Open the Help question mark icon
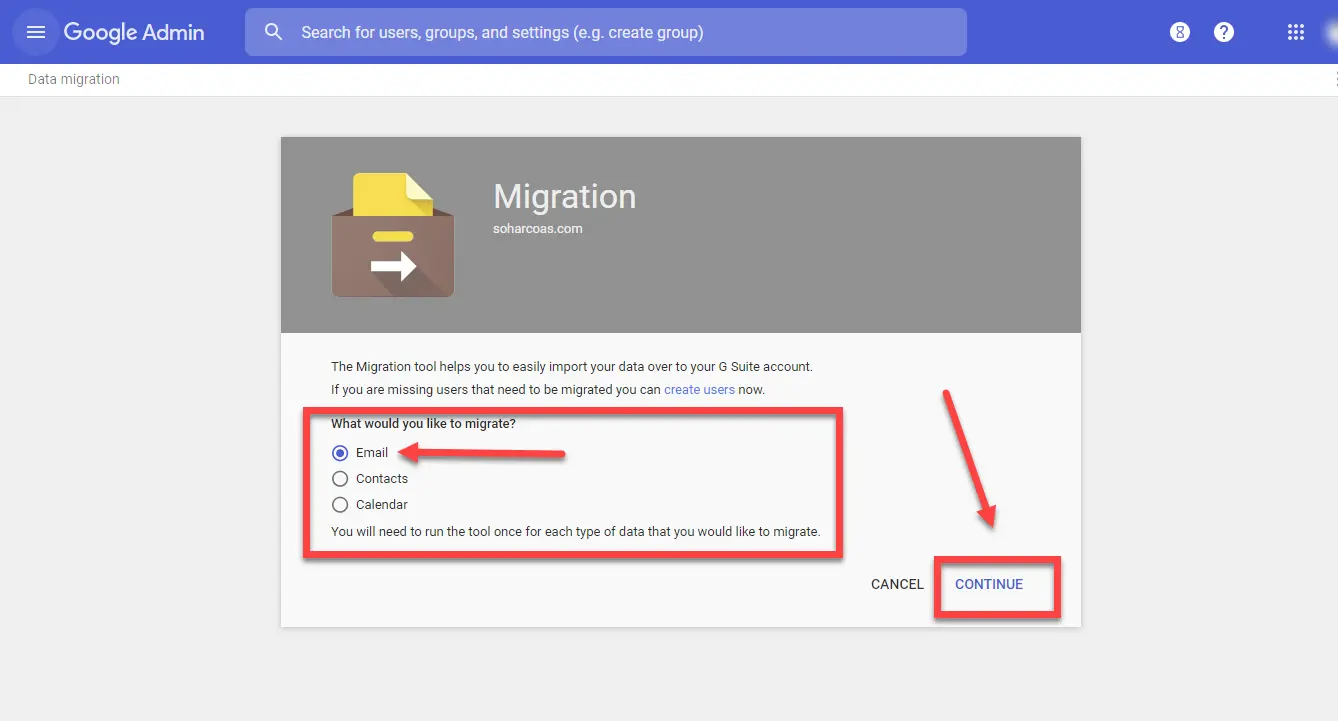The width and height of the screenshot is (1338, 721). pos(1224,32)
